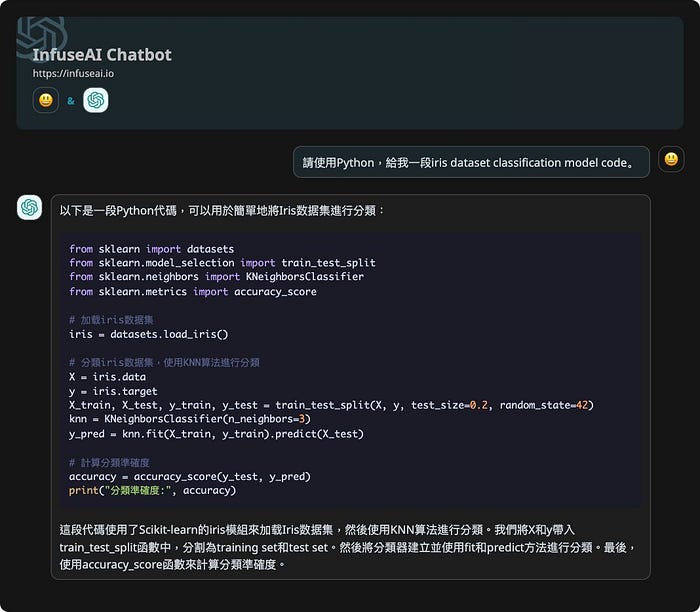
Task: Click comment '# 計算分類準確度'
Action: click(109, 462)
